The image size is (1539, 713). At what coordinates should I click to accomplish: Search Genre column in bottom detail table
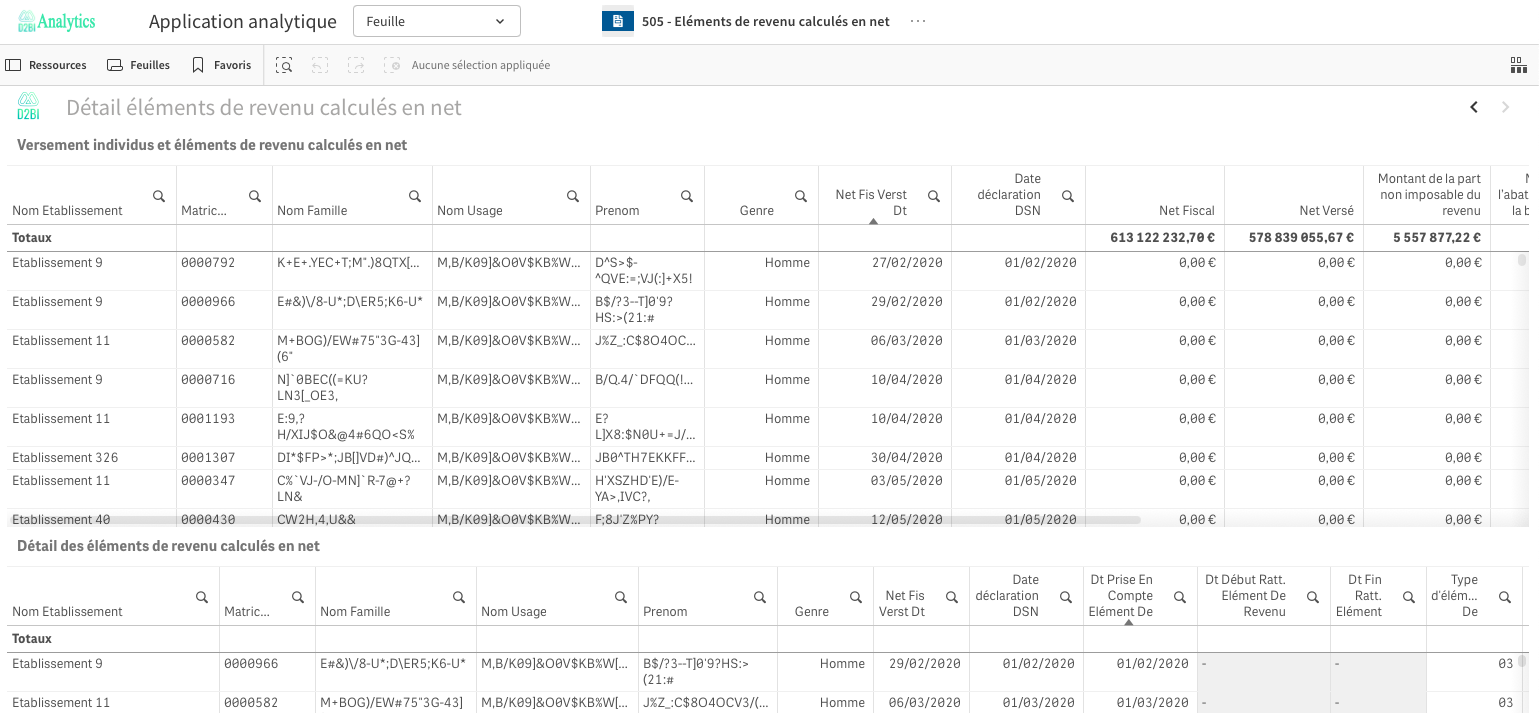(856, 597)
